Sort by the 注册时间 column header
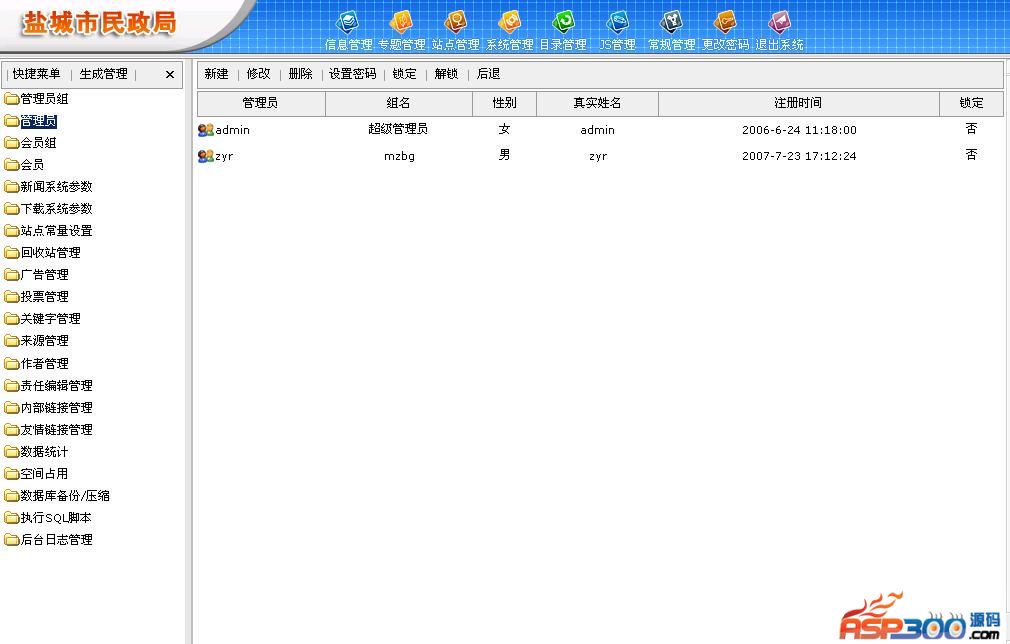 797,103
